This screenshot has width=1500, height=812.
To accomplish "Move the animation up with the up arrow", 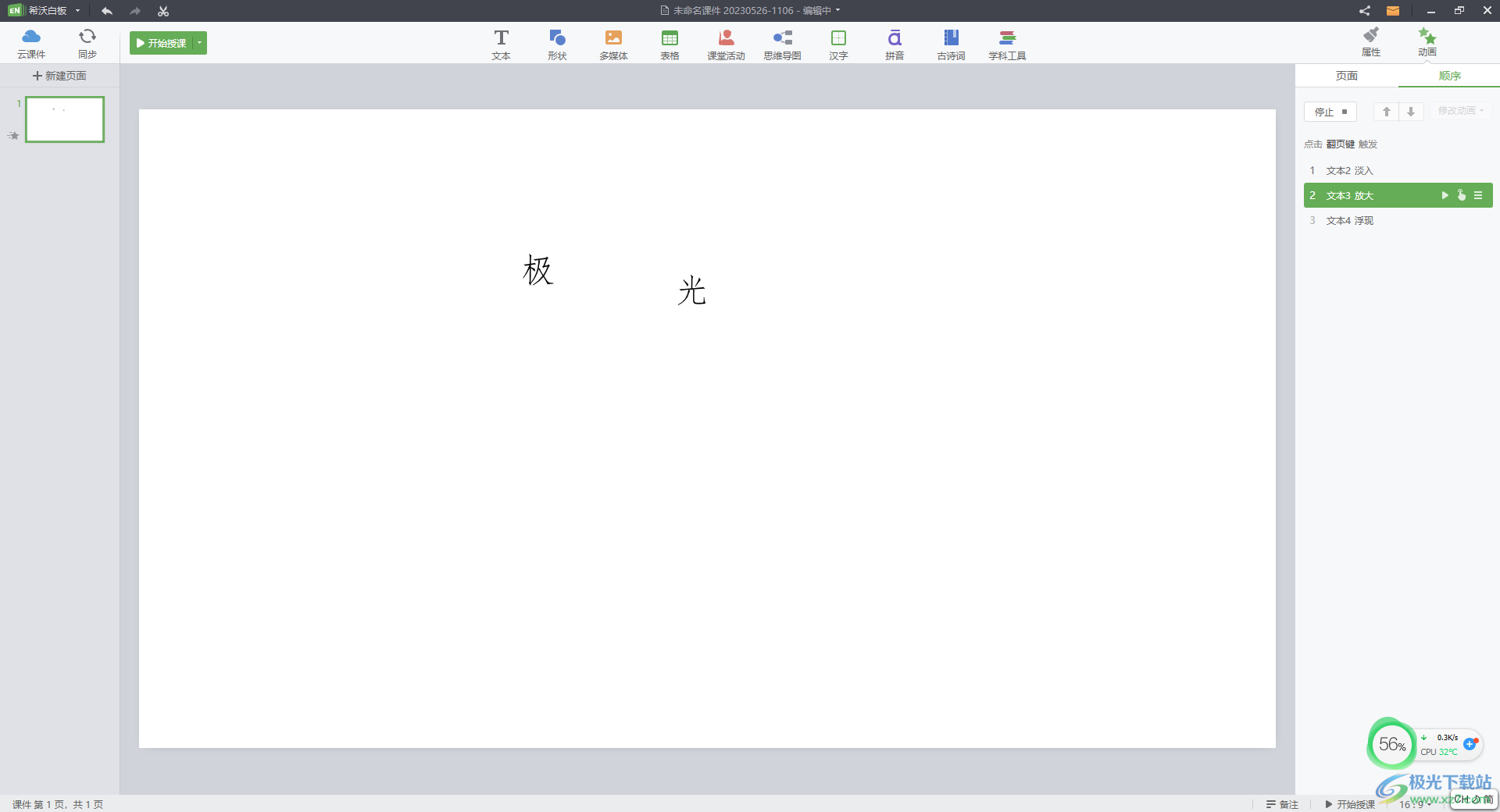I will point(1386,112).
